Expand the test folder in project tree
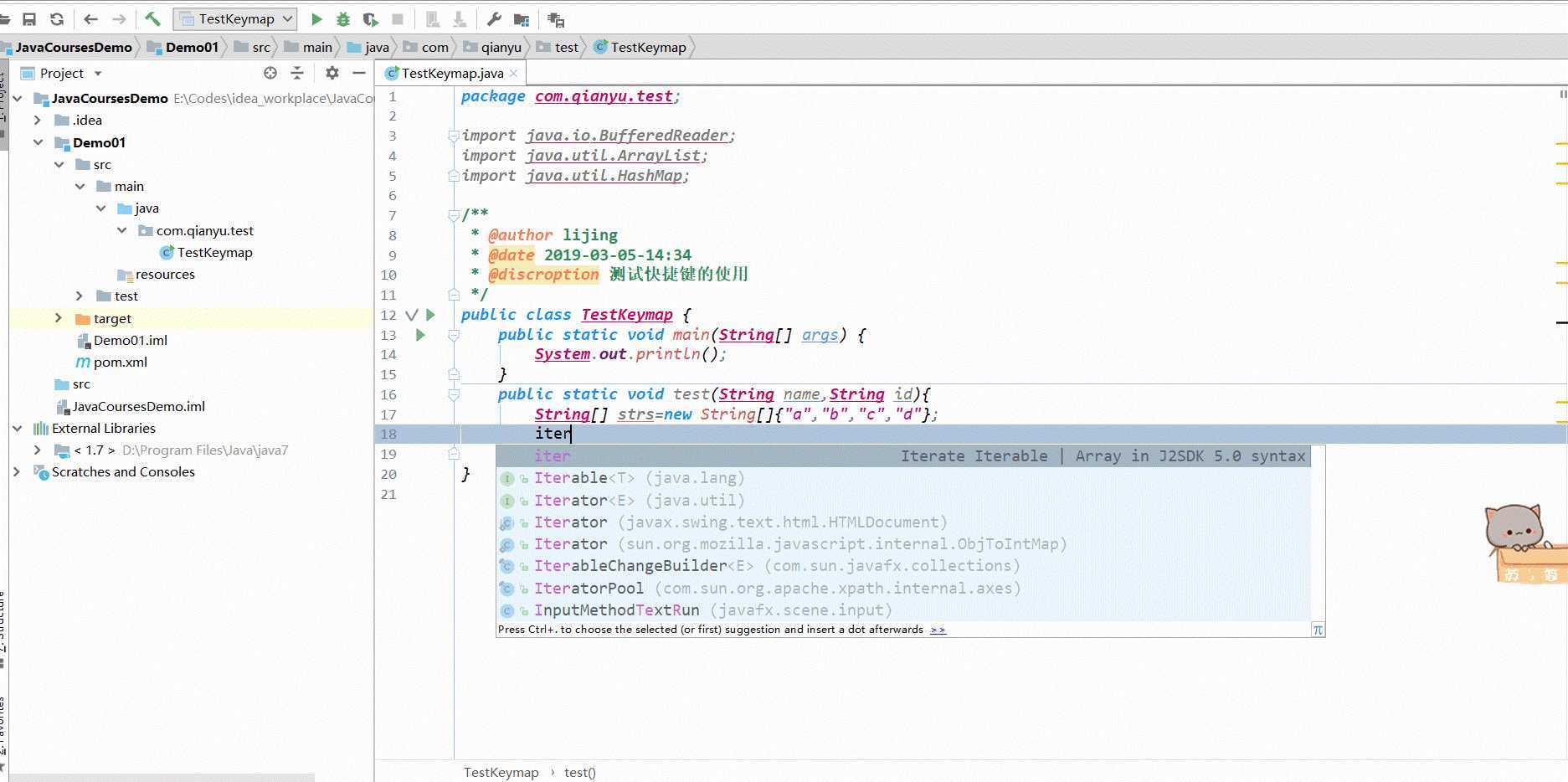 point(80,296)
